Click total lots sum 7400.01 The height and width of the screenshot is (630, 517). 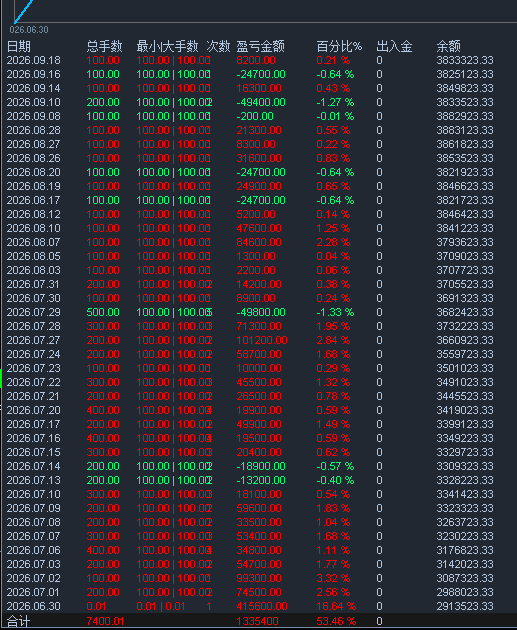coord(105,621)
